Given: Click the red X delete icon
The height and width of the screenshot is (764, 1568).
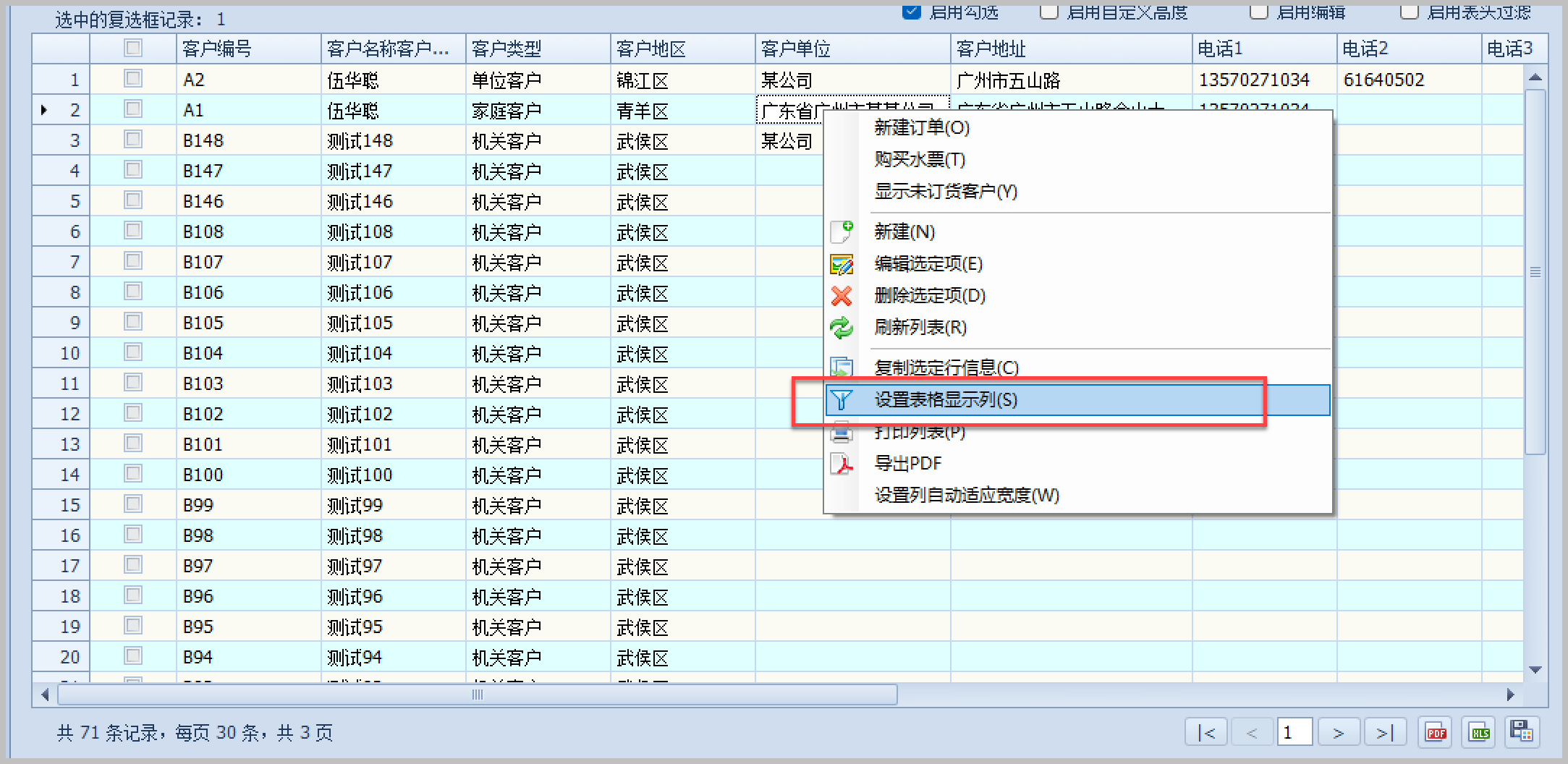Looking at the screenshot, I should (x=842, y=296).
